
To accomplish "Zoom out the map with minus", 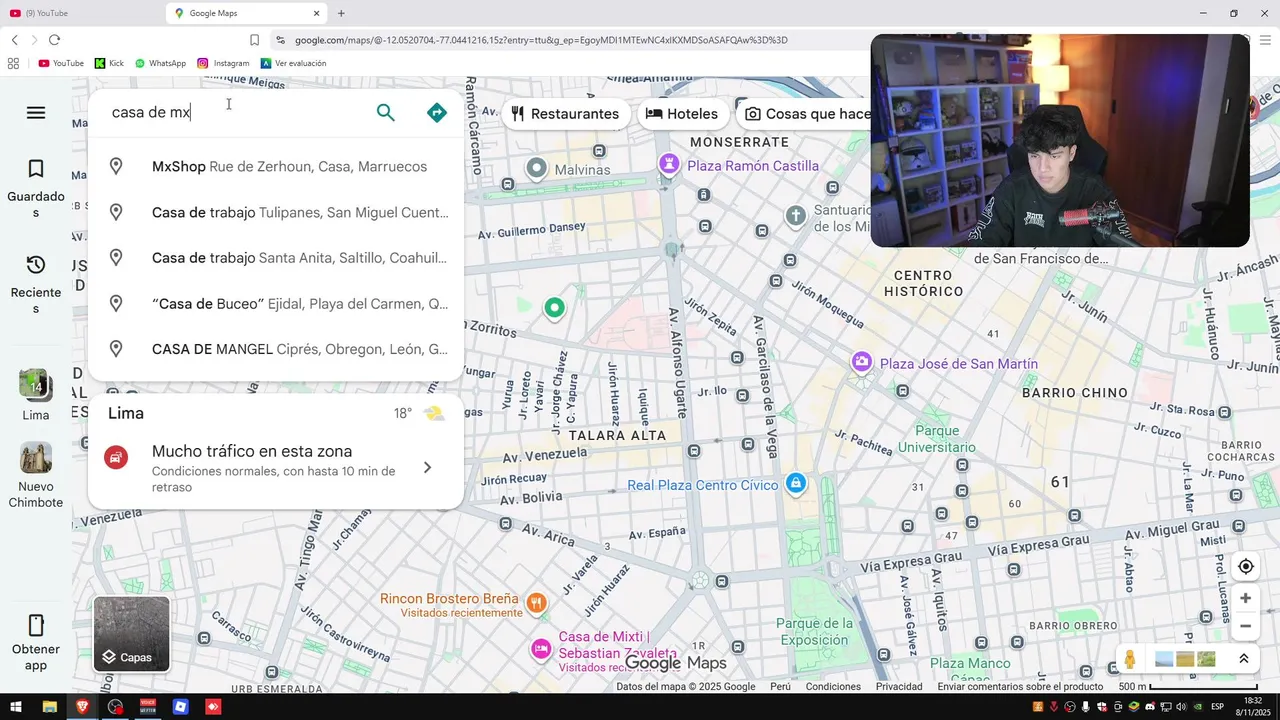I will [x=1245, y=626].
